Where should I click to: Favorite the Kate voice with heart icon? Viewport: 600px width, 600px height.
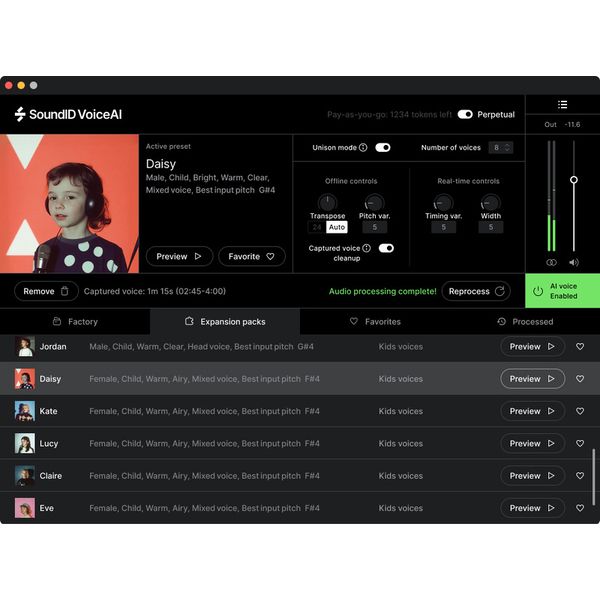pos(580,411)
